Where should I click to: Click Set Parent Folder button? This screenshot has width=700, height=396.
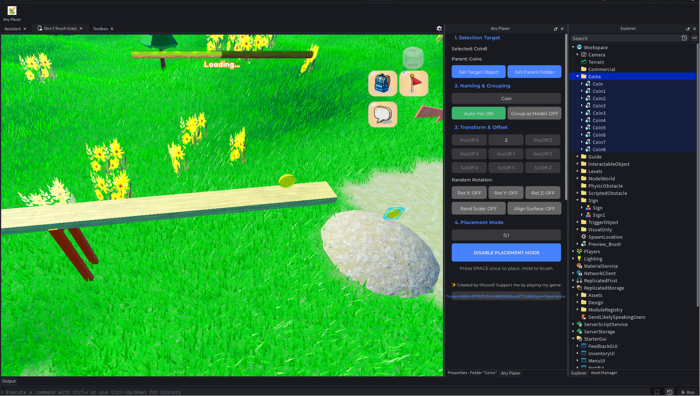click(x=534, y=72)
